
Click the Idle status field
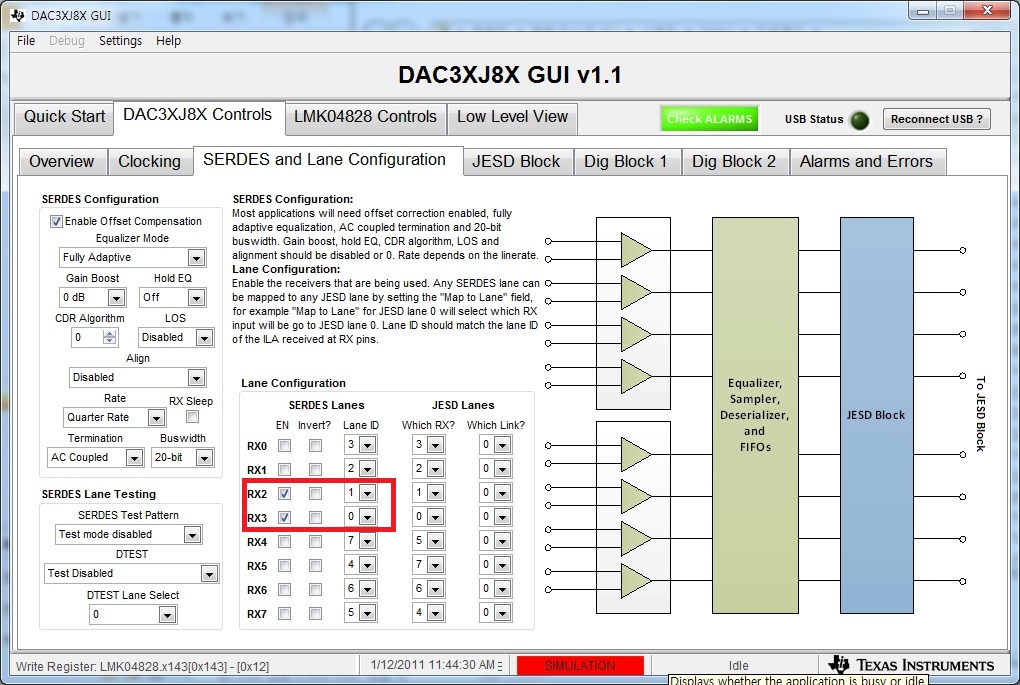(x=738, y=665)
